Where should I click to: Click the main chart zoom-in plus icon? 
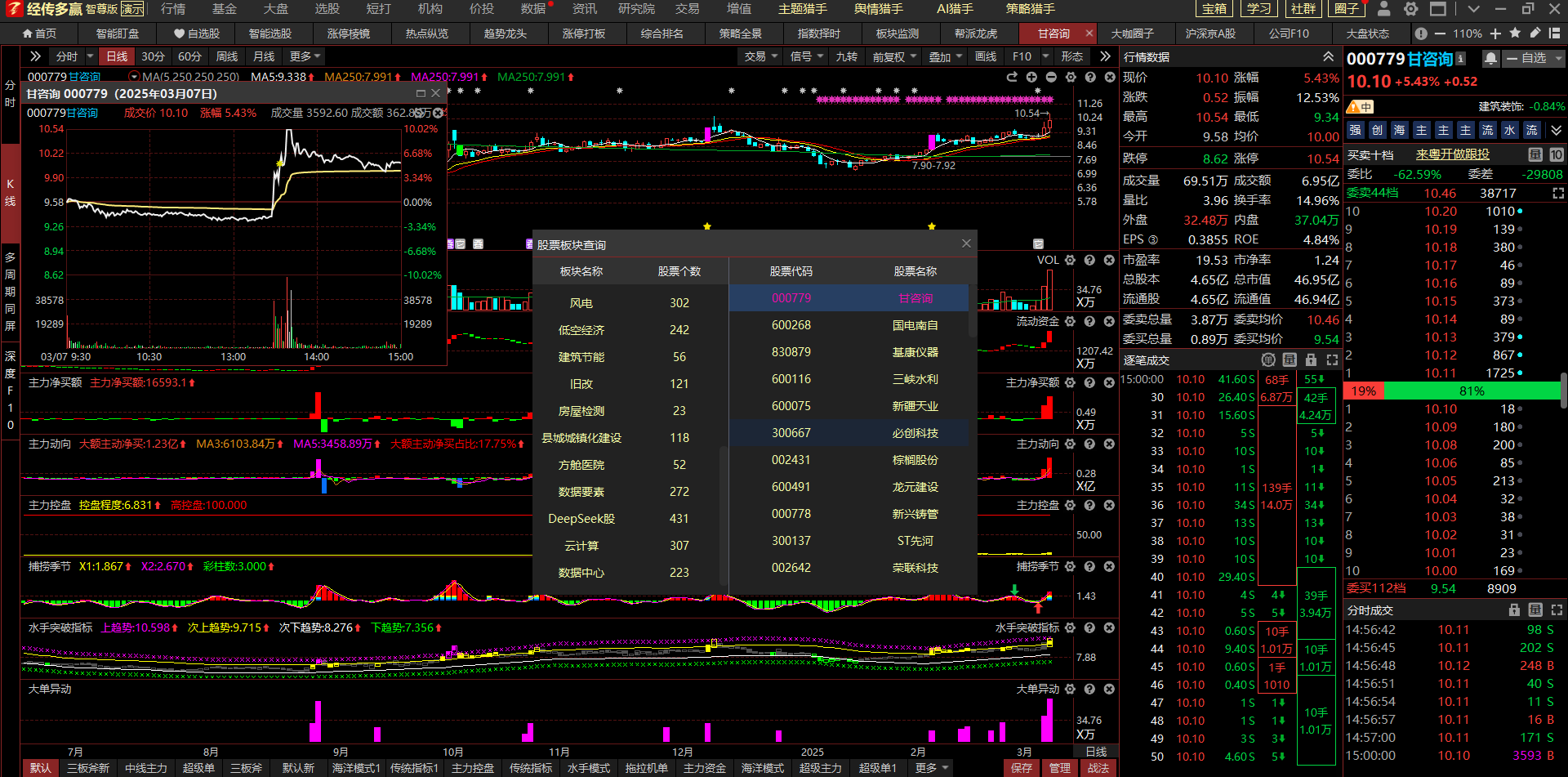tap(1031, 77)
